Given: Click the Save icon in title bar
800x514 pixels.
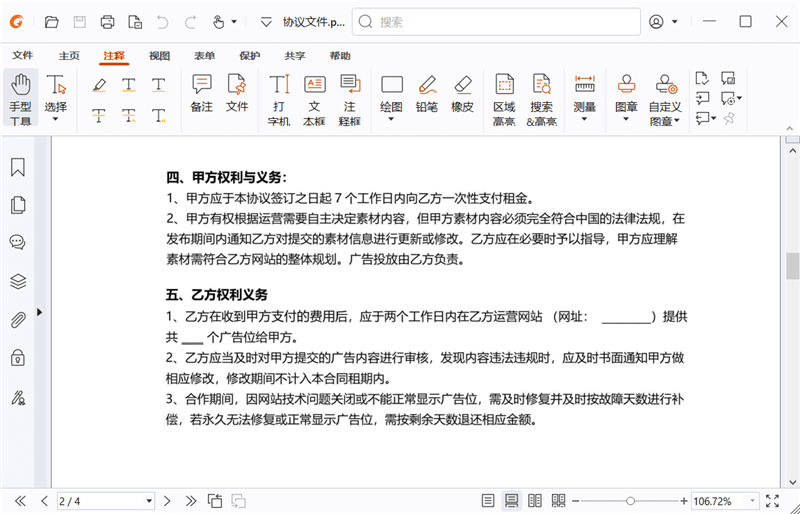Looking at the screenshot, I should coord(80,22).
